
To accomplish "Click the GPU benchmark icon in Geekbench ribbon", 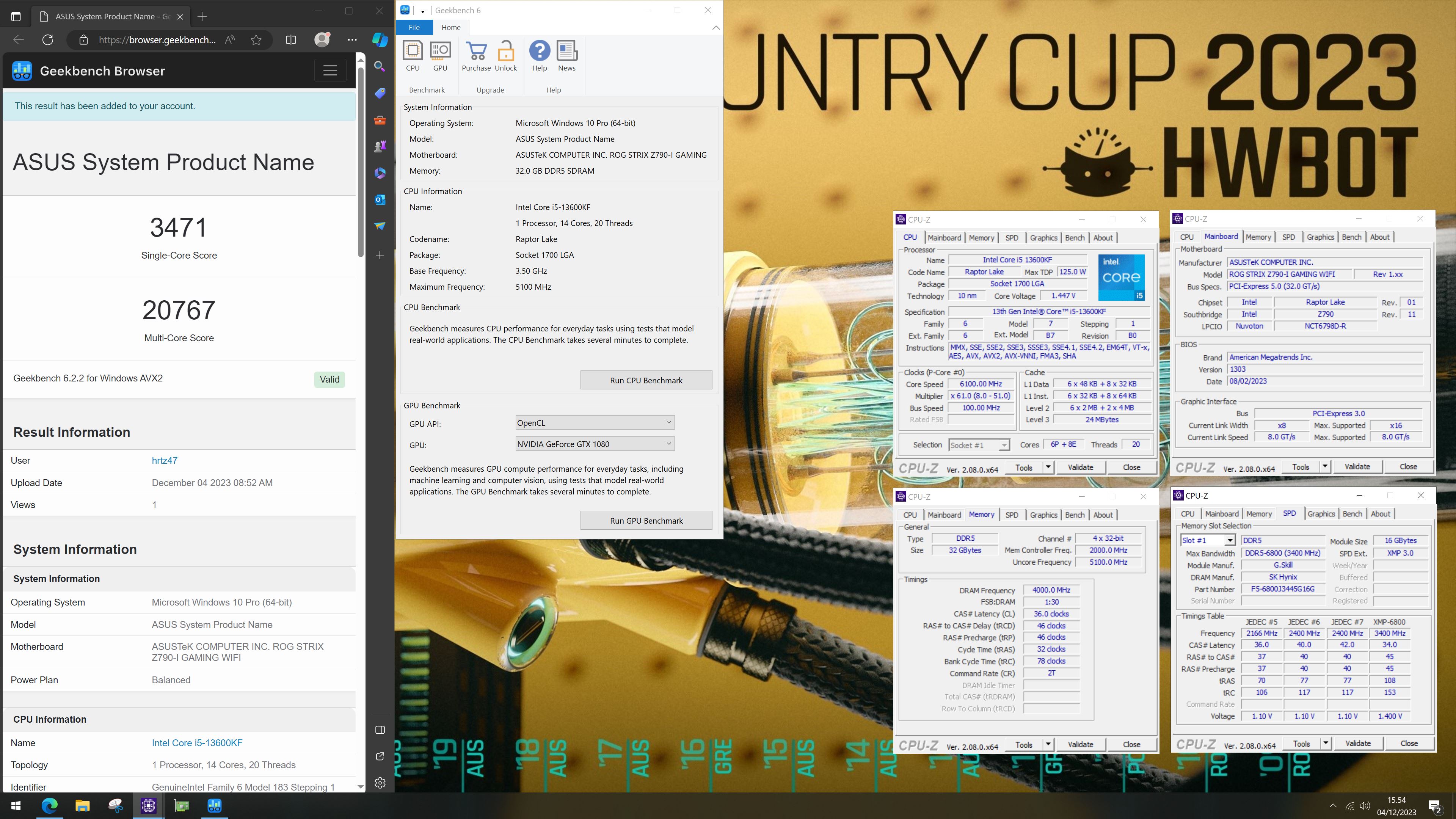I will pos(440,56).
